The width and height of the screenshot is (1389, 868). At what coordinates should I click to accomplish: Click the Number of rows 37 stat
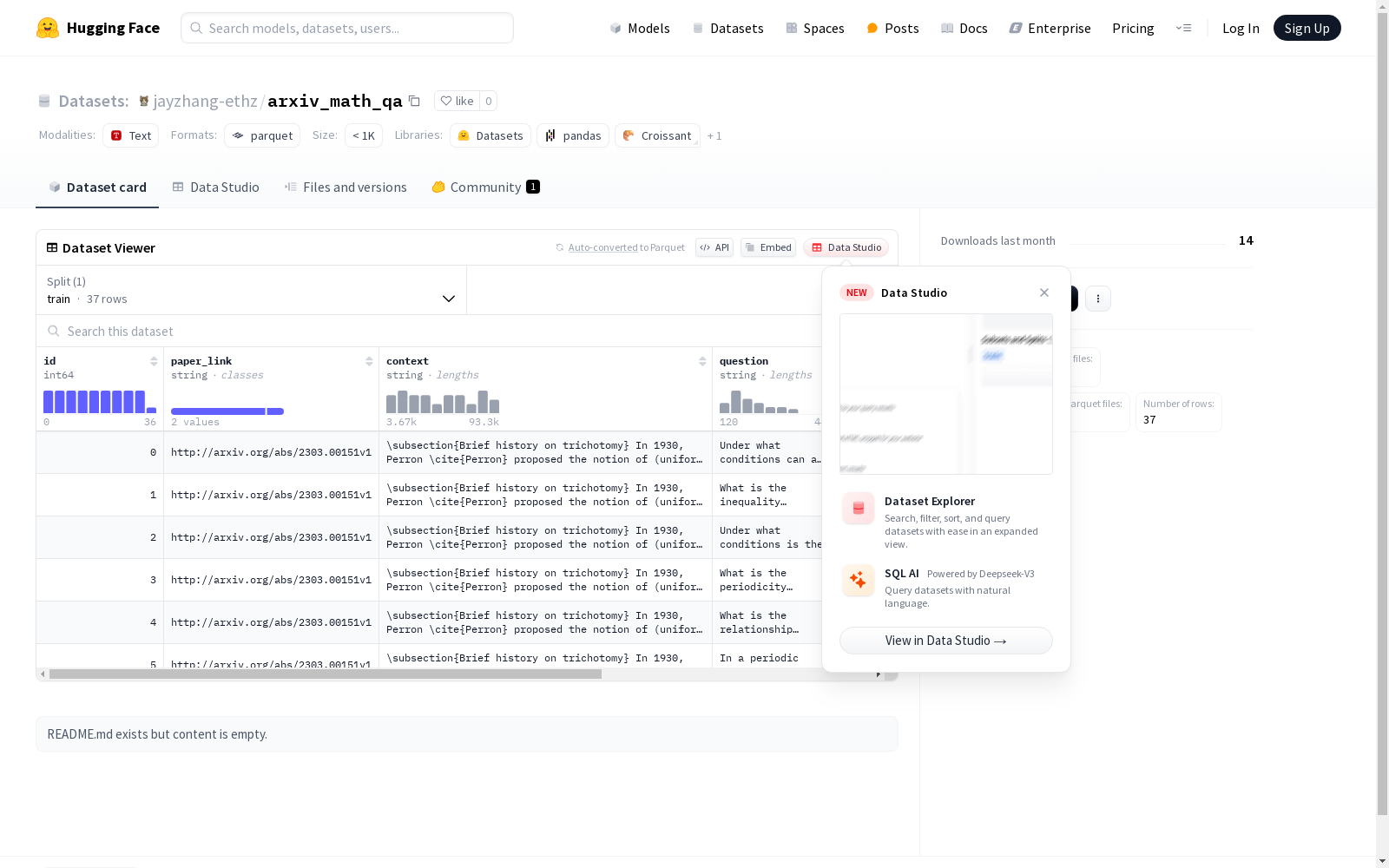(1178, 411)
